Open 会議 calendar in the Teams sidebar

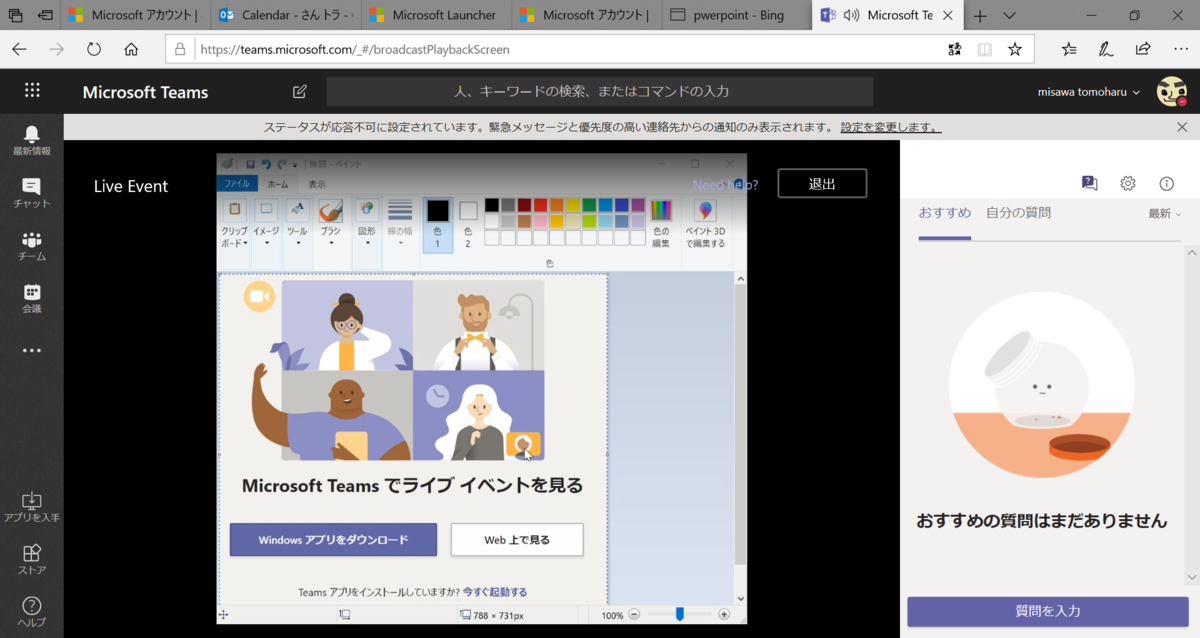[x=32, y=298]
